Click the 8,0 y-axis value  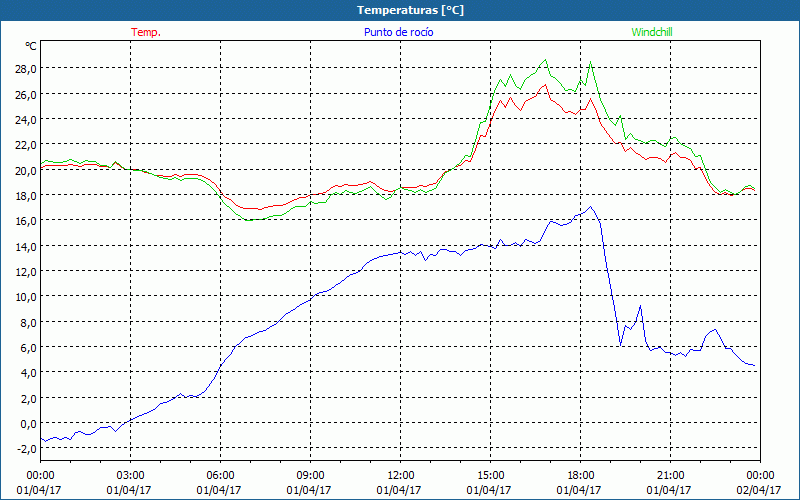28,322
